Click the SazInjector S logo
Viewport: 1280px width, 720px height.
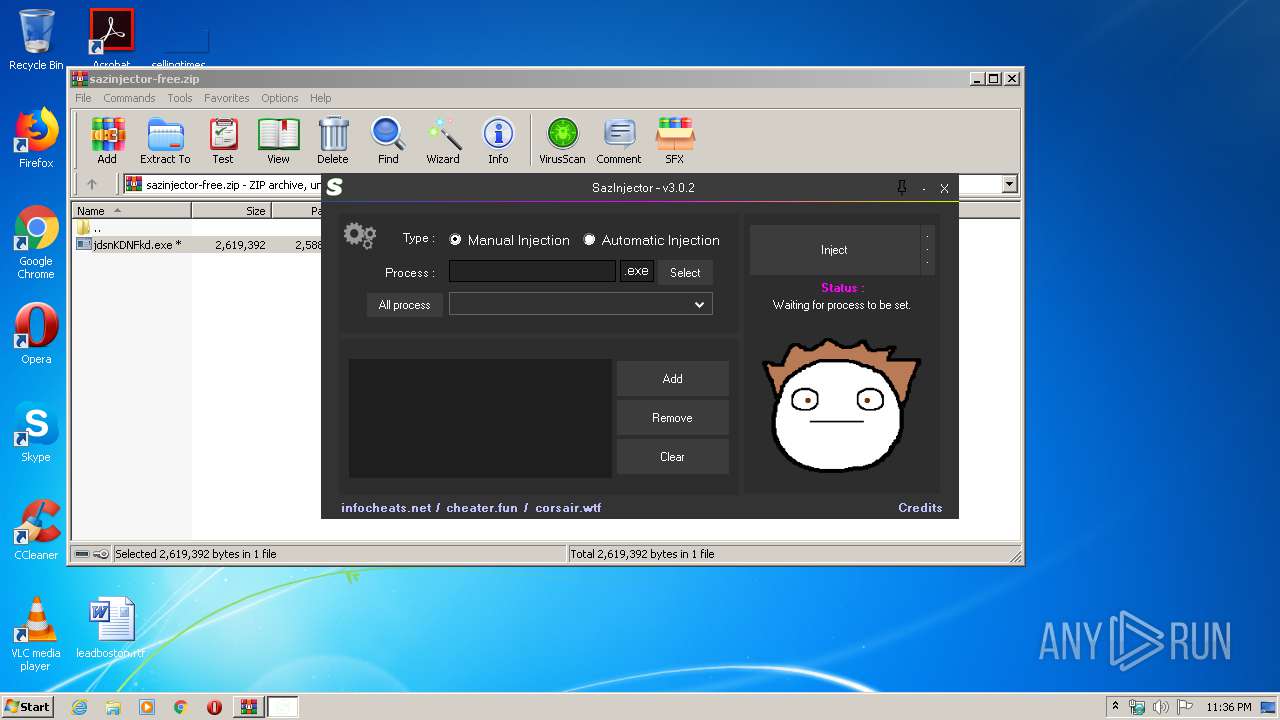coord(334,187)
